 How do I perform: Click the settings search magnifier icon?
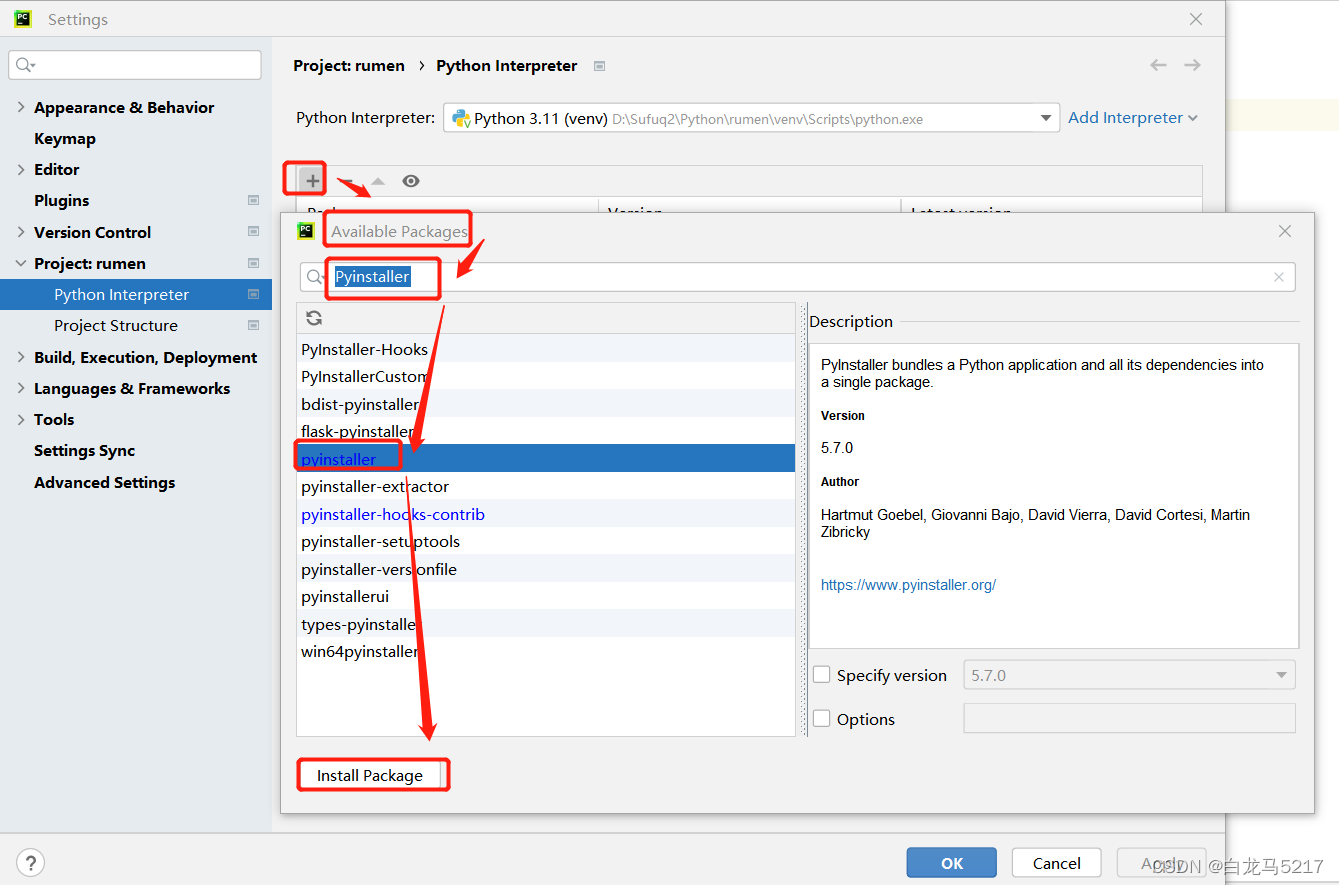click(24, 65)
